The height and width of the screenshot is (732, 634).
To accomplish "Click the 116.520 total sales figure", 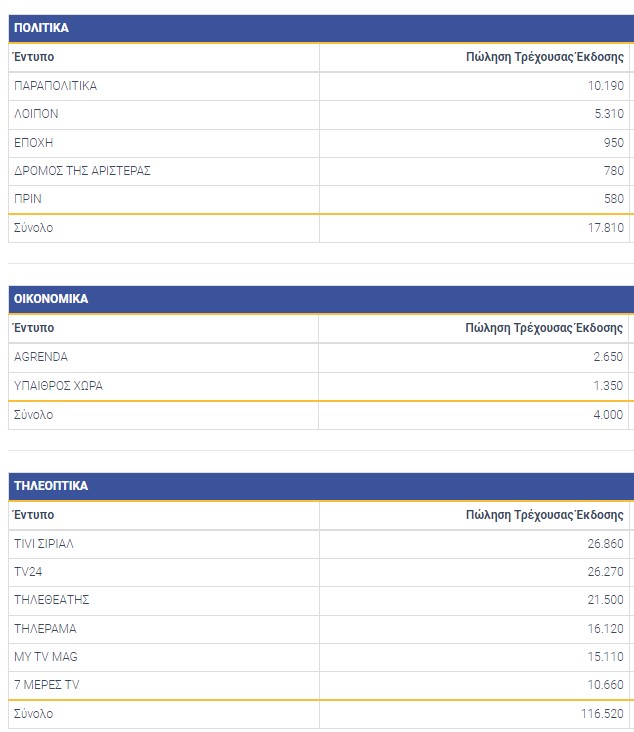I will coord(603,714).
